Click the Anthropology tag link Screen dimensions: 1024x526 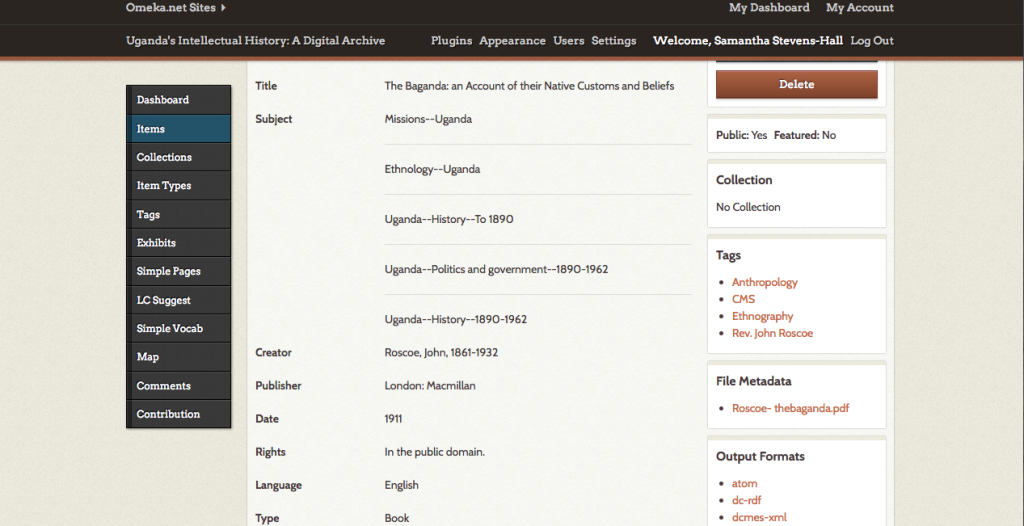pos(764,282)
